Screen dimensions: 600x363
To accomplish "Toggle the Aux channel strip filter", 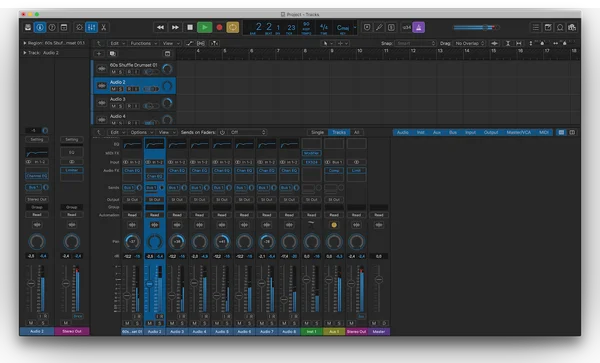I will 437,132.
